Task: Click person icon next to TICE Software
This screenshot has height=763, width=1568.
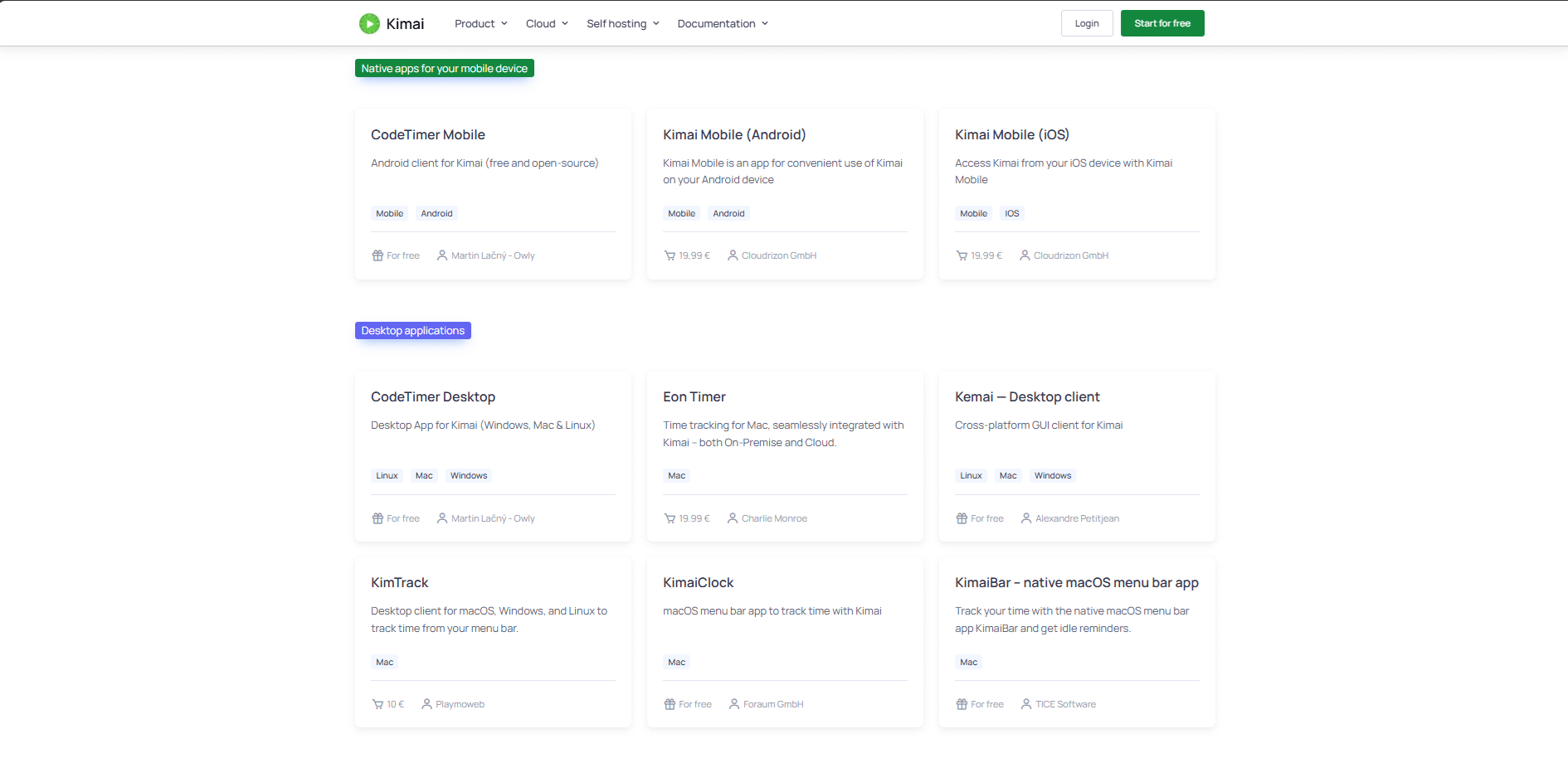Action: 1026,704
